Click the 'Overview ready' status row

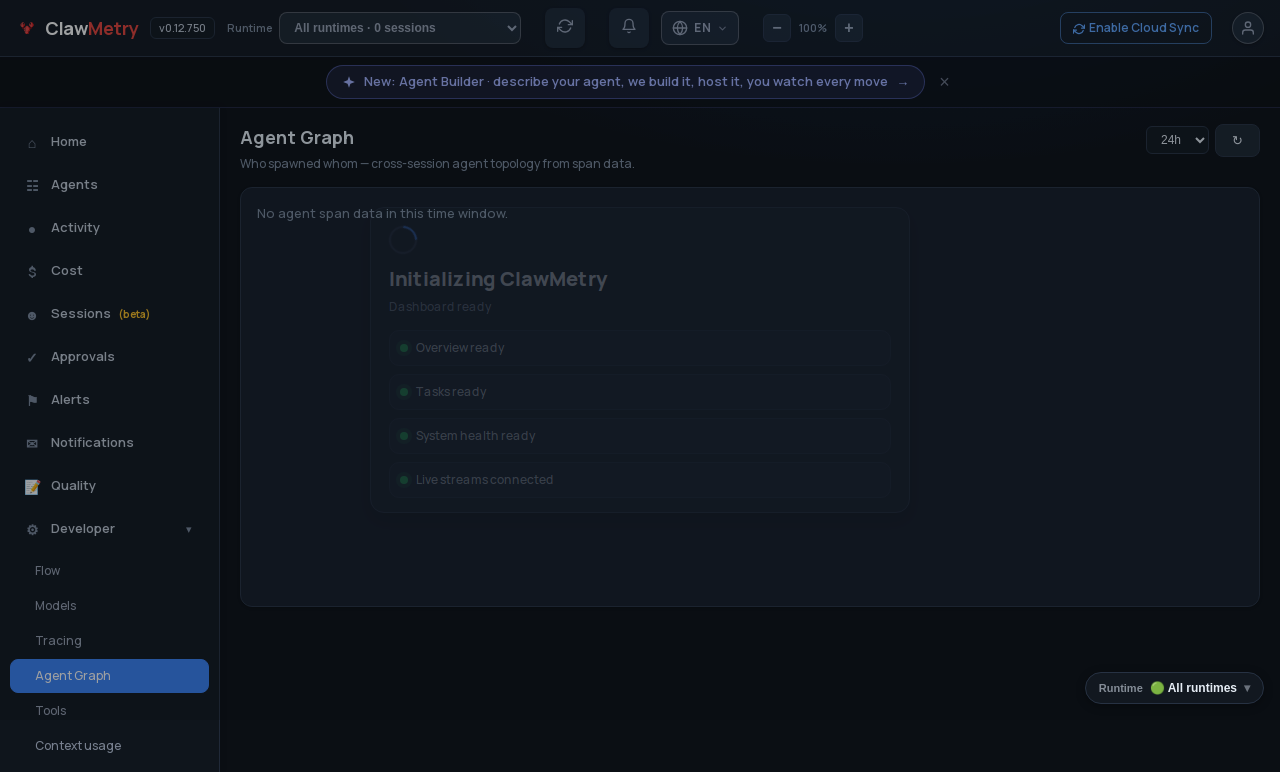coord(640,348)
